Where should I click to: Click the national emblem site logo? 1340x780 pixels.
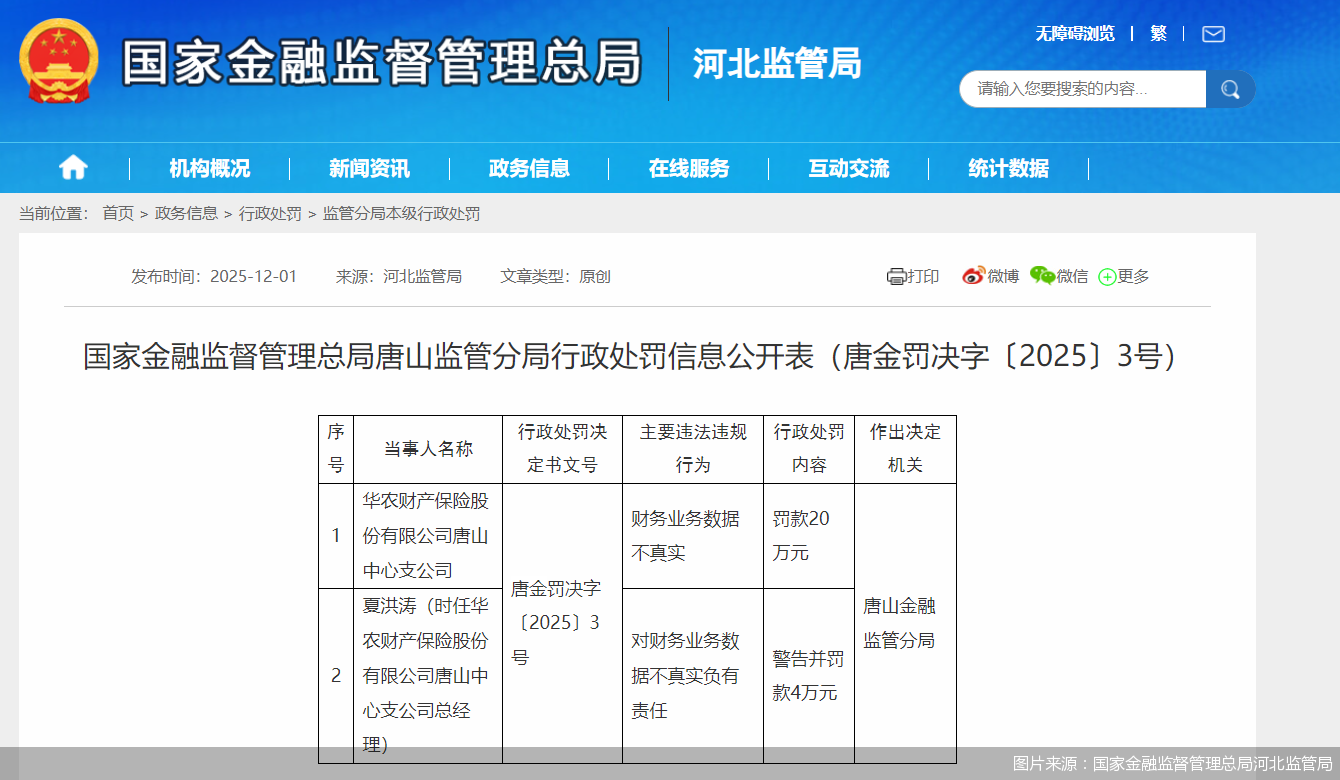[x=57, y=62]
